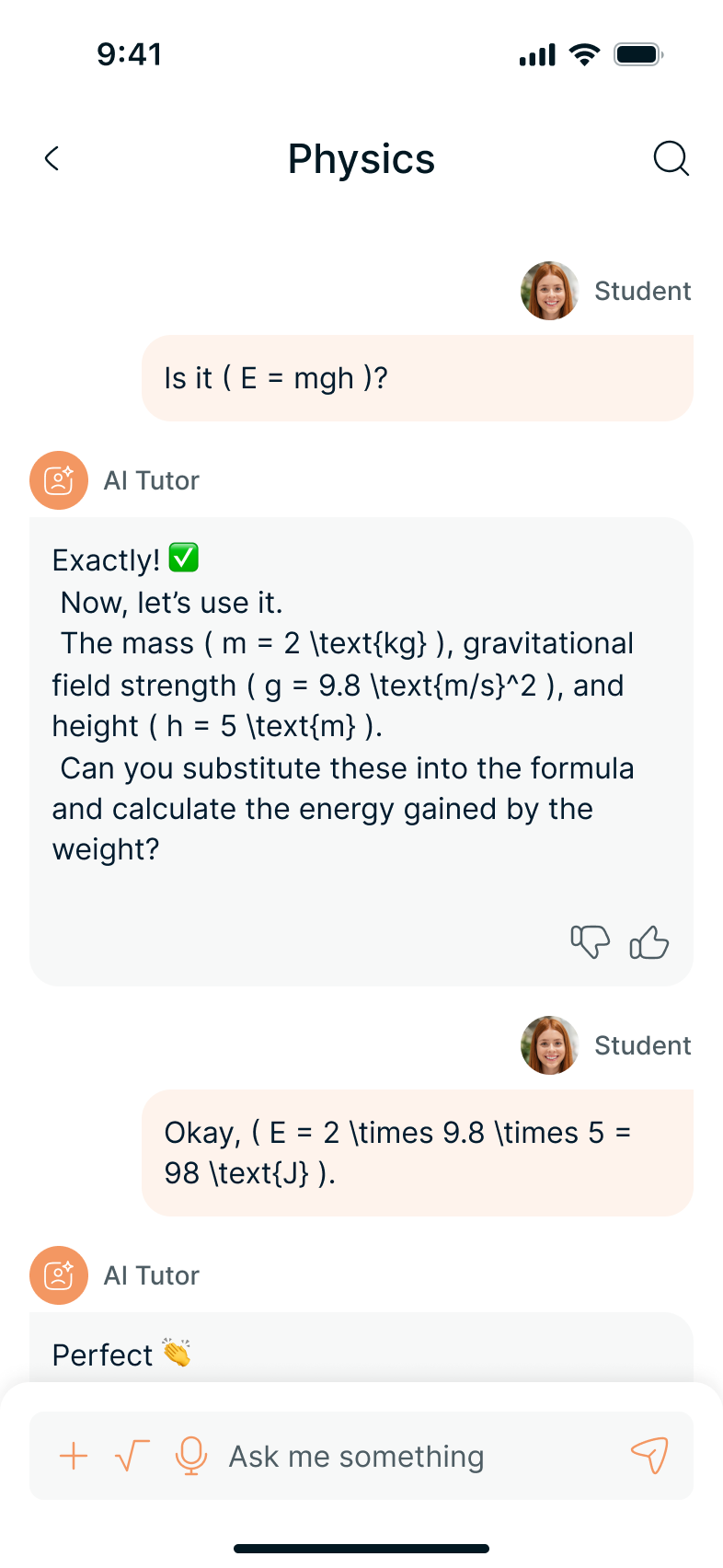Open the square root math input
723x1568 pixels.
[132, 1456]
